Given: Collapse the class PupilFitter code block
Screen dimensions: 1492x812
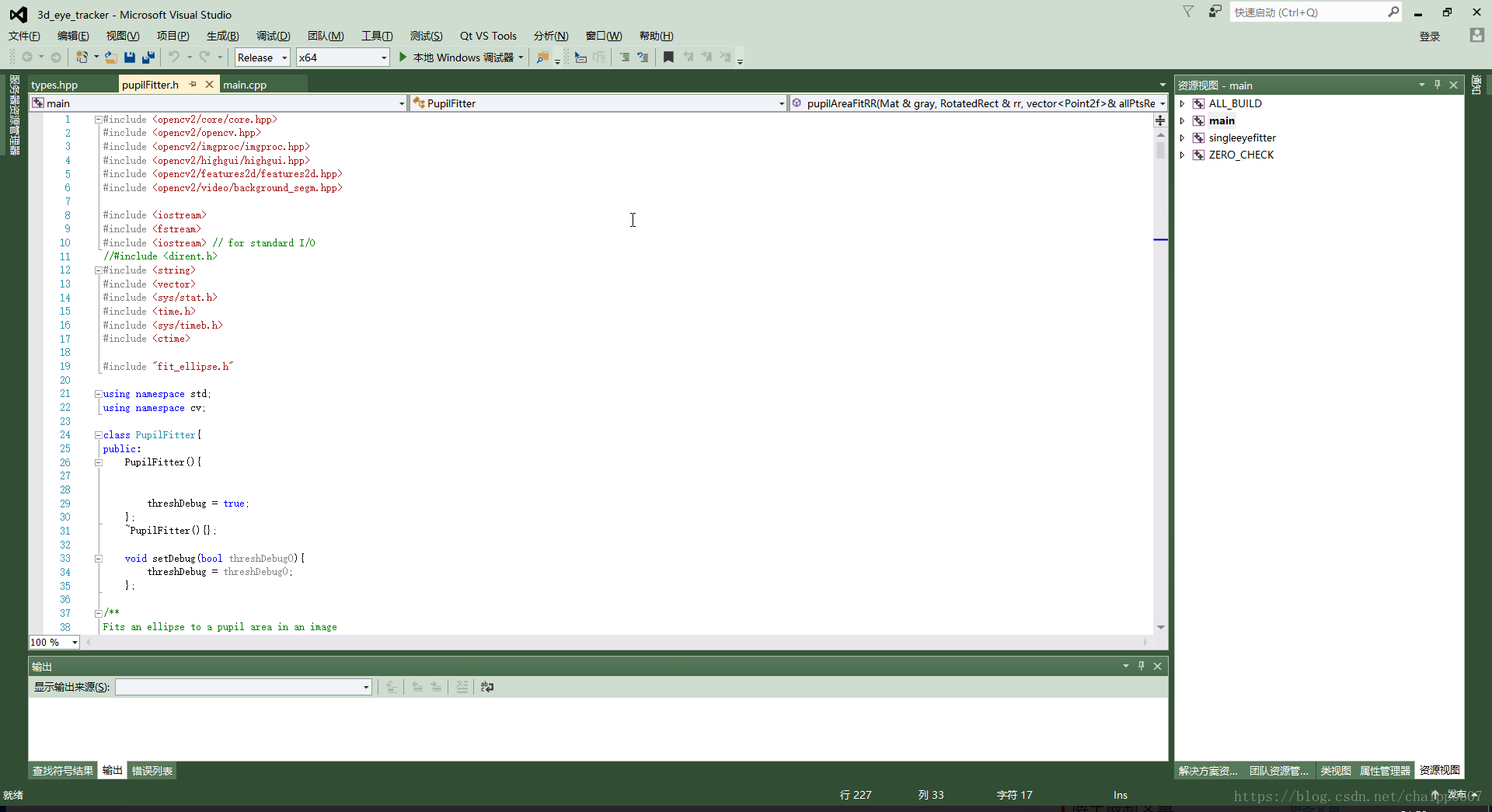Looking at the screenshot, I should (99, 435).
